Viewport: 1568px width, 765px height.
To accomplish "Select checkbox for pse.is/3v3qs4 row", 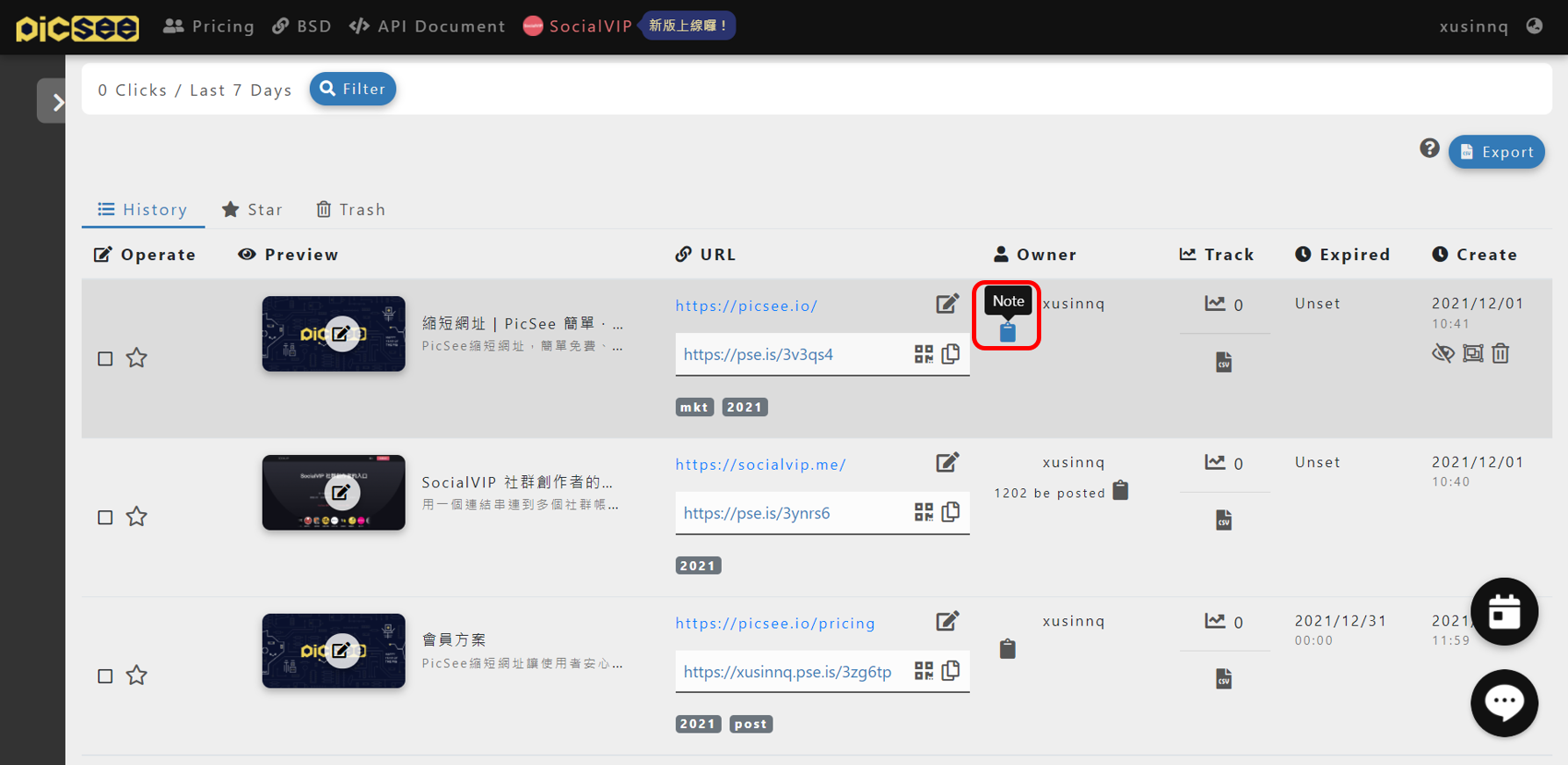I will coord(105,358).
